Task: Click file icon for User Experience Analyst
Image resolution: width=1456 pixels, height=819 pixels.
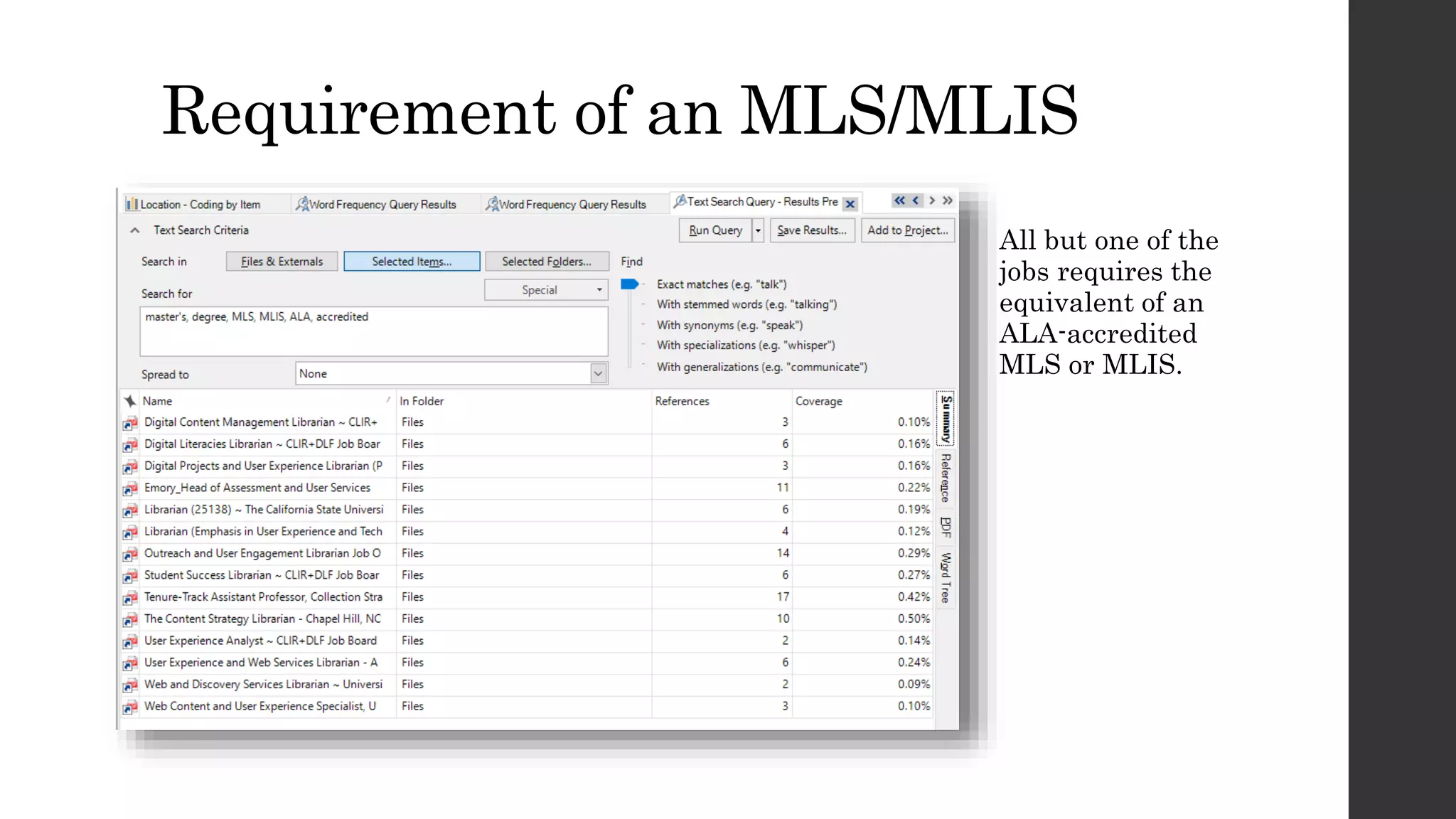Action: click(130, 642)
